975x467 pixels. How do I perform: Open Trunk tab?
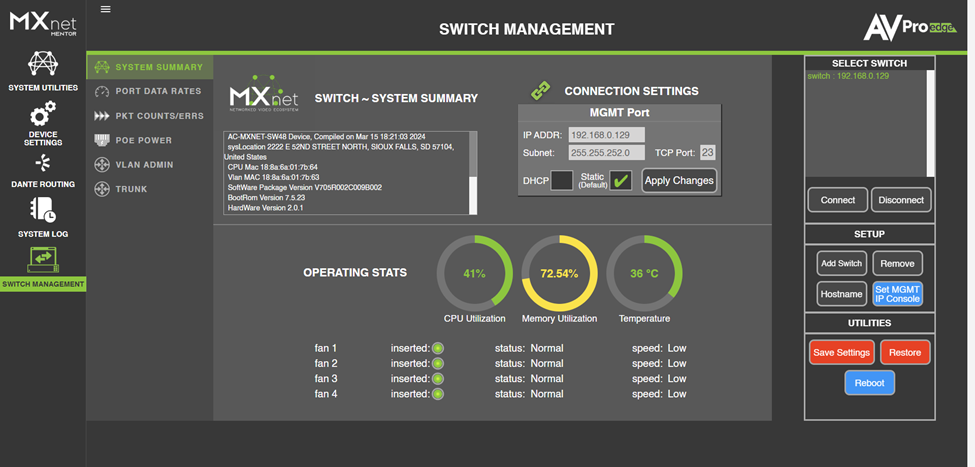tap(150, 189)
